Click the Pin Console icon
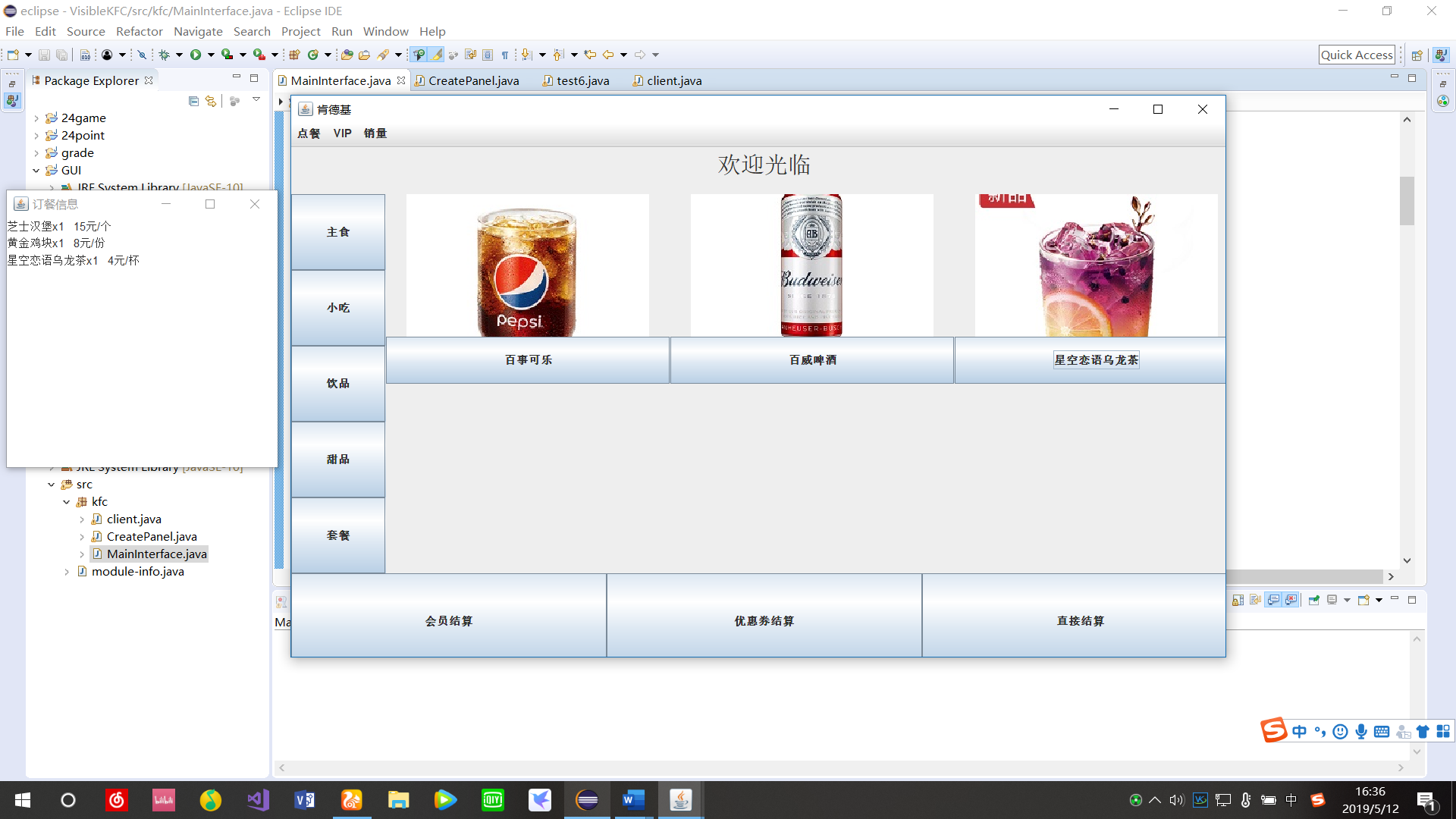Viewport: 1456px width, 819px height. tap(1314, 600)
